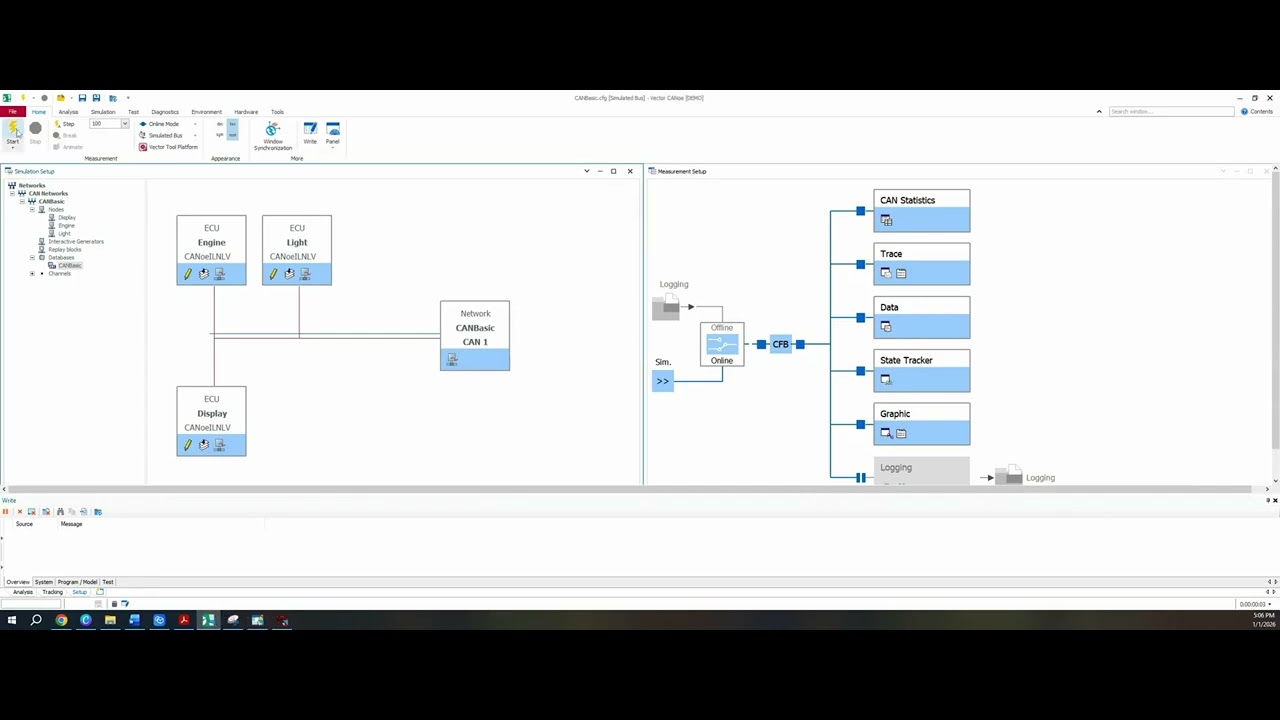Click in the Search window field

point(1172,112)
